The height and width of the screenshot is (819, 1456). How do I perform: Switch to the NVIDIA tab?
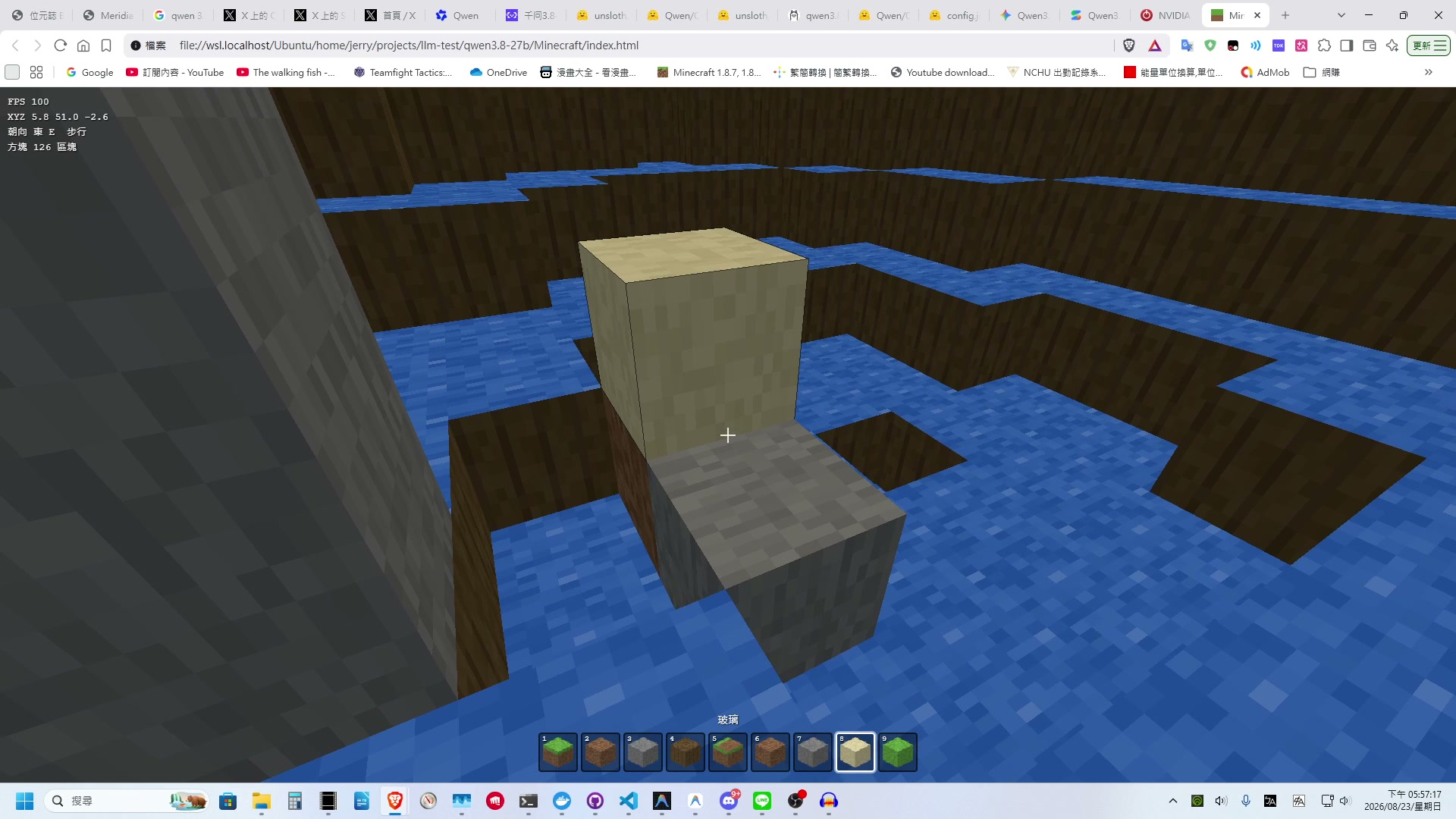point(1166,15)
